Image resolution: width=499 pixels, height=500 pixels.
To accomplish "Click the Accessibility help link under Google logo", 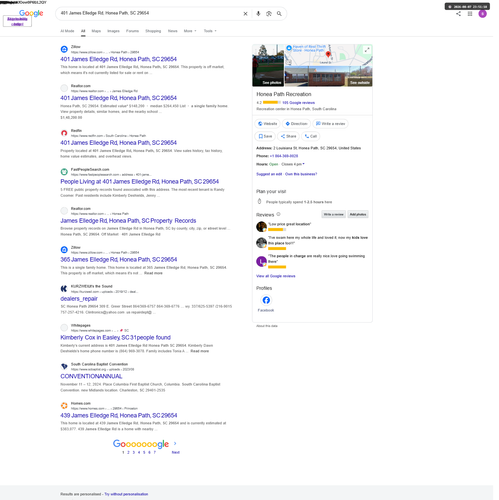I will click(17, 21).
